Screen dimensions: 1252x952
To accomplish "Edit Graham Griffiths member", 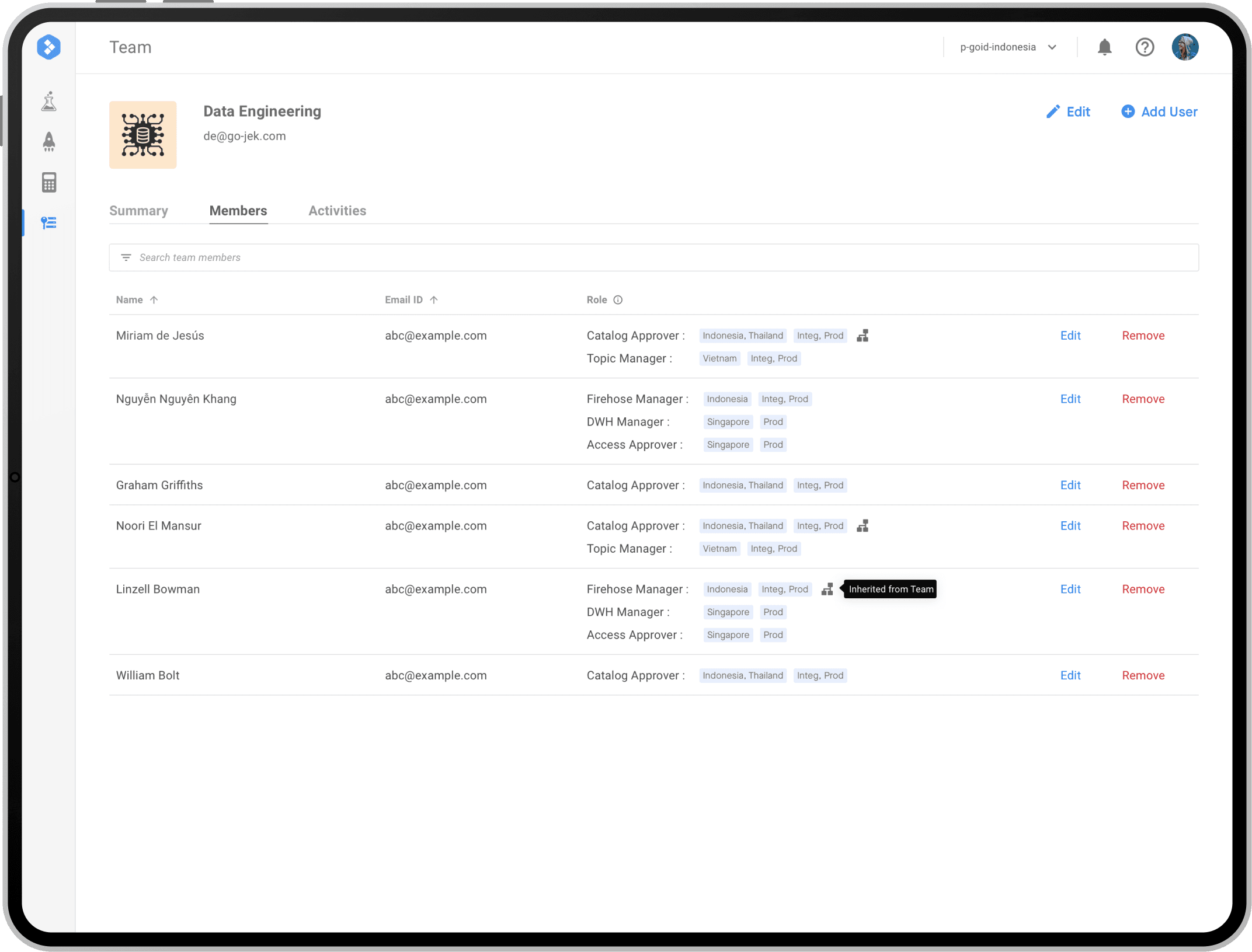I will coord(1070,486).
